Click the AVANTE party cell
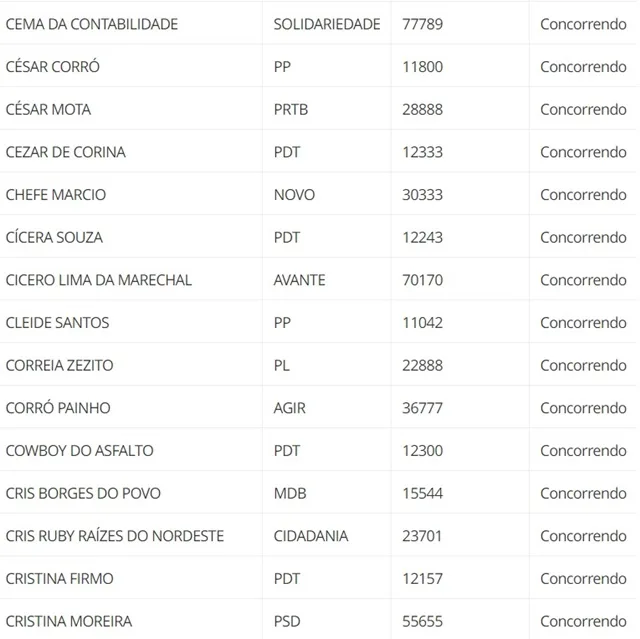 tap(300, 280)
